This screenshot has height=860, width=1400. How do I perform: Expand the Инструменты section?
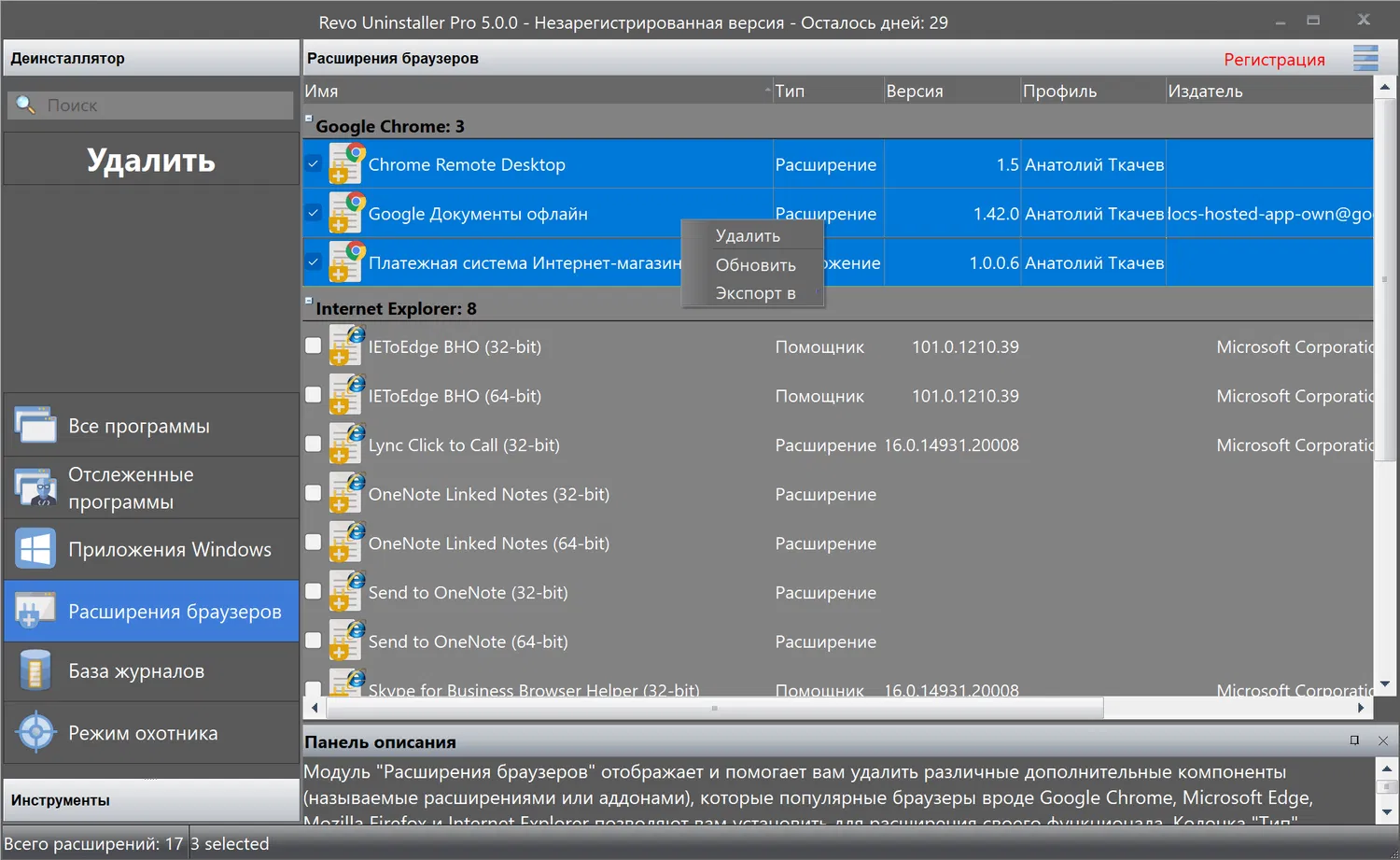150,800
